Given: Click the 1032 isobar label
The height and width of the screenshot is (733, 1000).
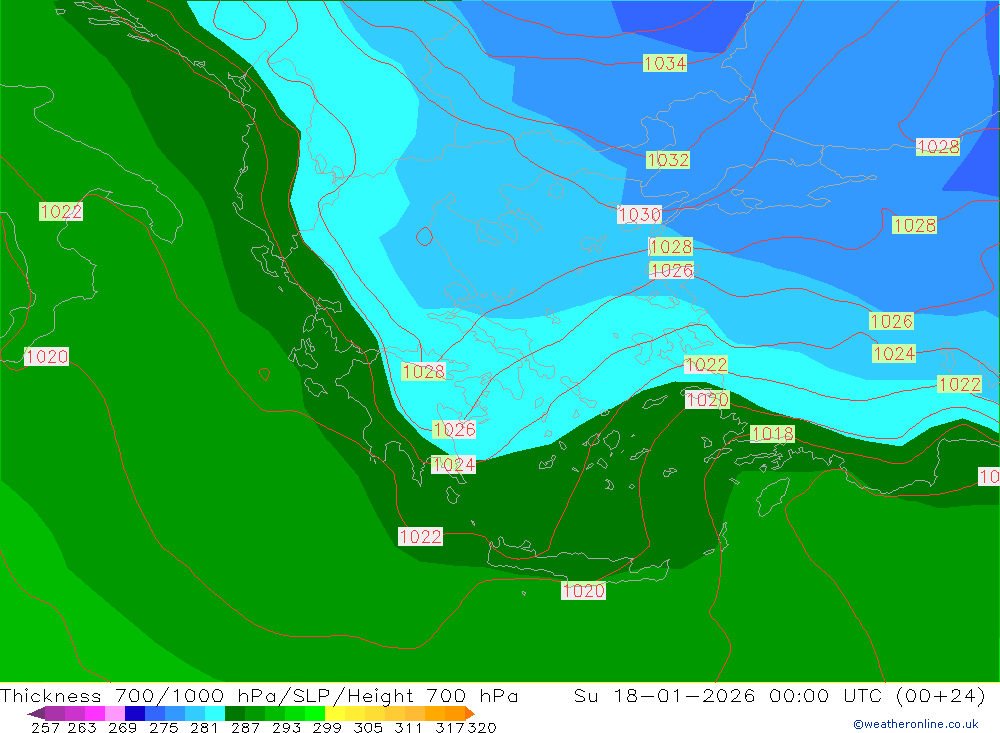Looking at the screenshot, I should [x=668, y=159].
